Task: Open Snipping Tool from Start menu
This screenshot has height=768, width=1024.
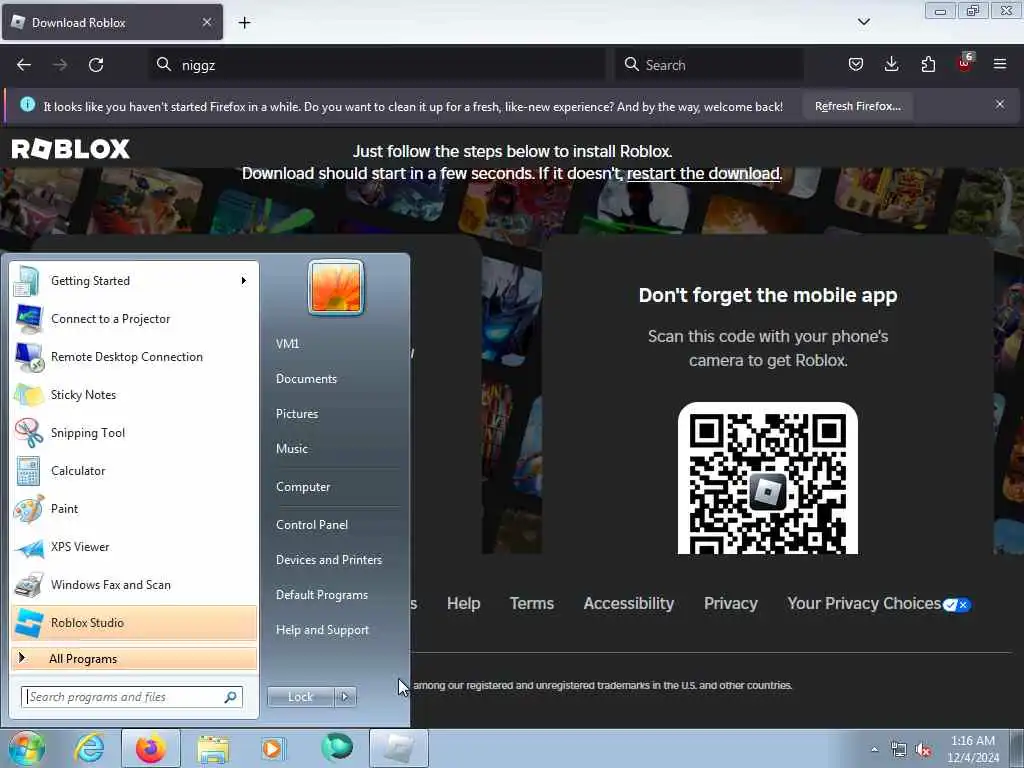Action: click(134, 432)
